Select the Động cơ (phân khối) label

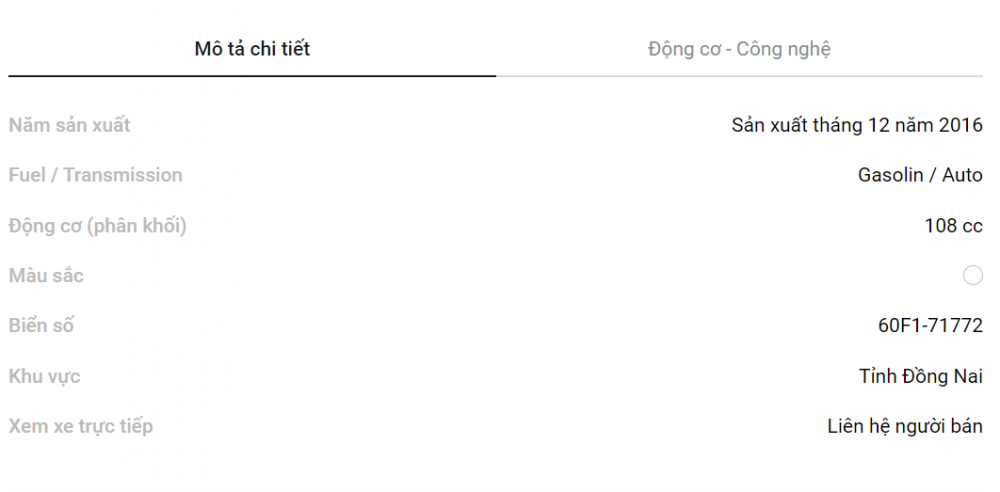pos(97,226)
